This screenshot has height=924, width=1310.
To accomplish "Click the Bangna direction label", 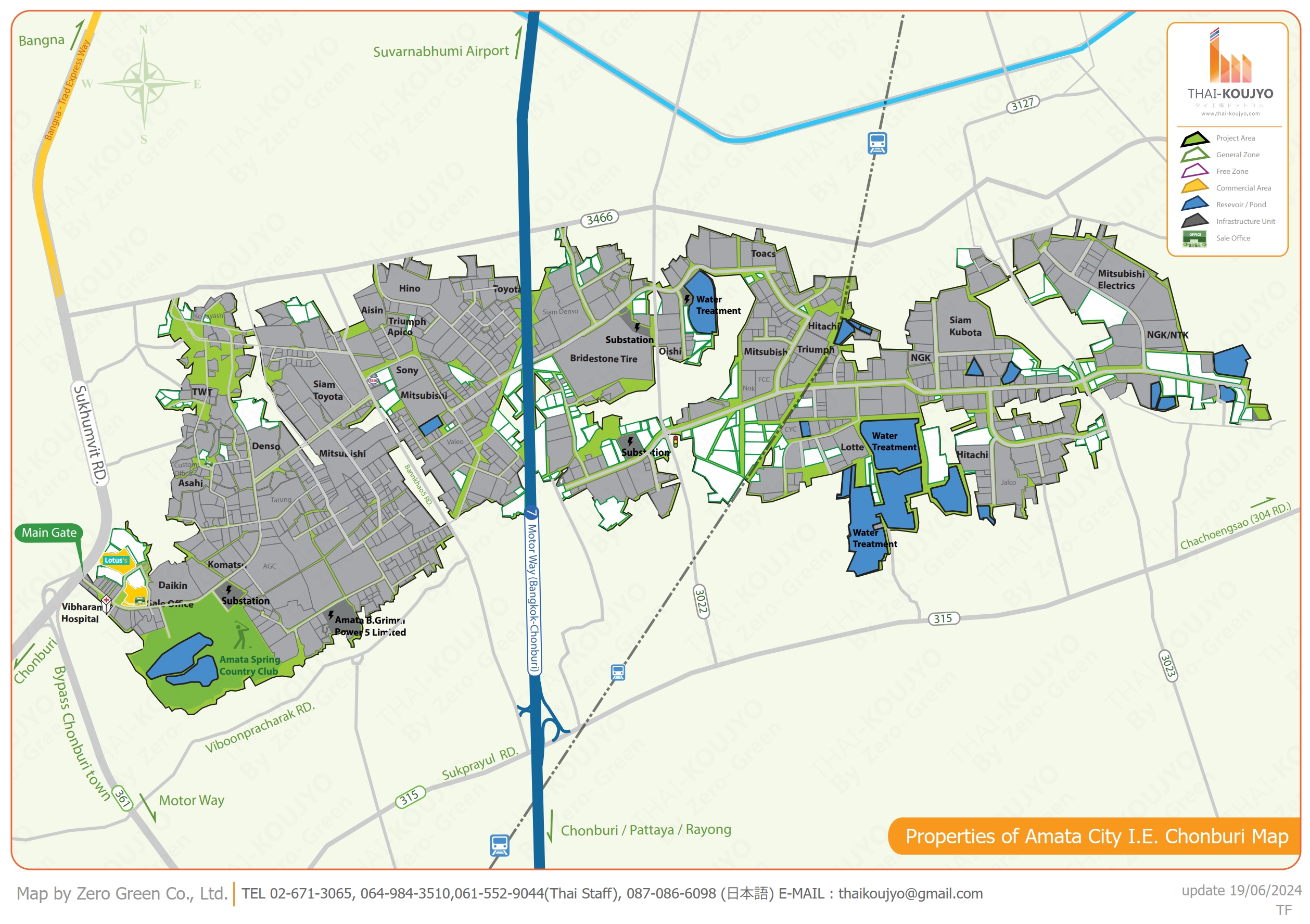I will (x=41, y=41).
